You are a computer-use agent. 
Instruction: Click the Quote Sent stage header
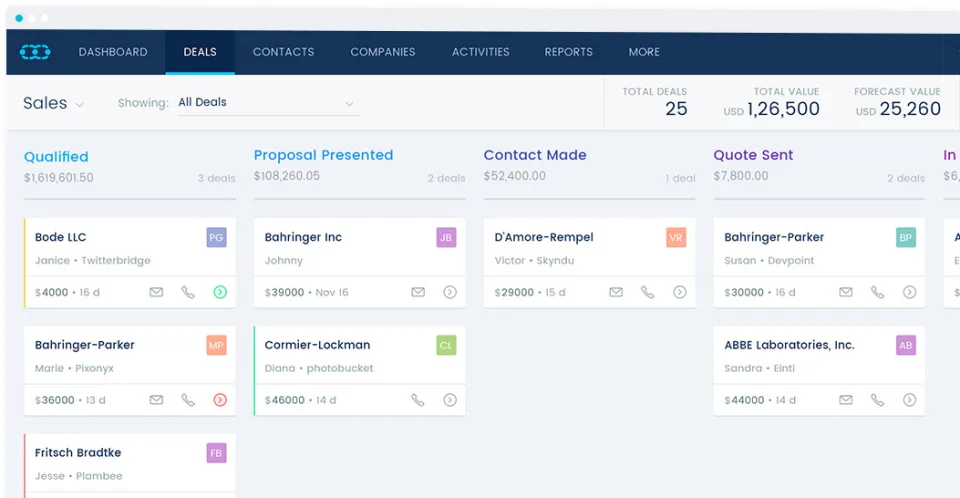[x=753, y=156]
